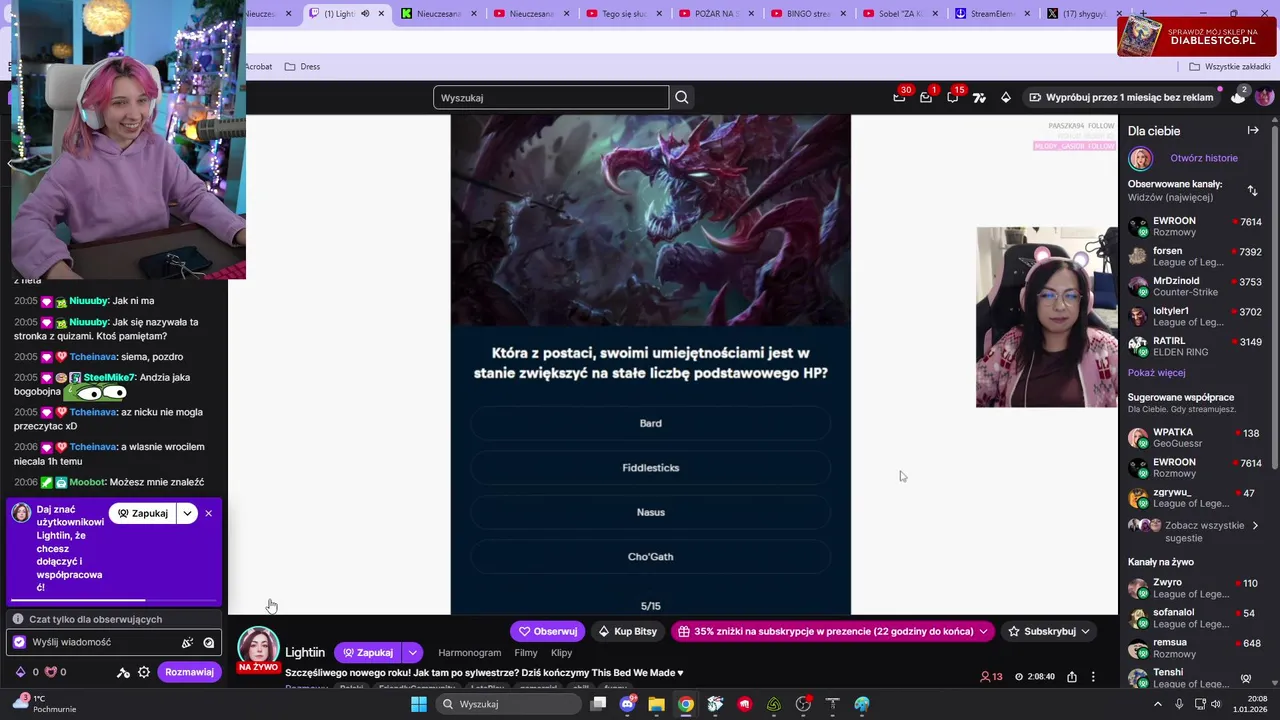Image resolution: width=1280 pixels, height=720 pixels.
Task: Click Pokaż więcej in followed channels
Action: point(1156,373)
